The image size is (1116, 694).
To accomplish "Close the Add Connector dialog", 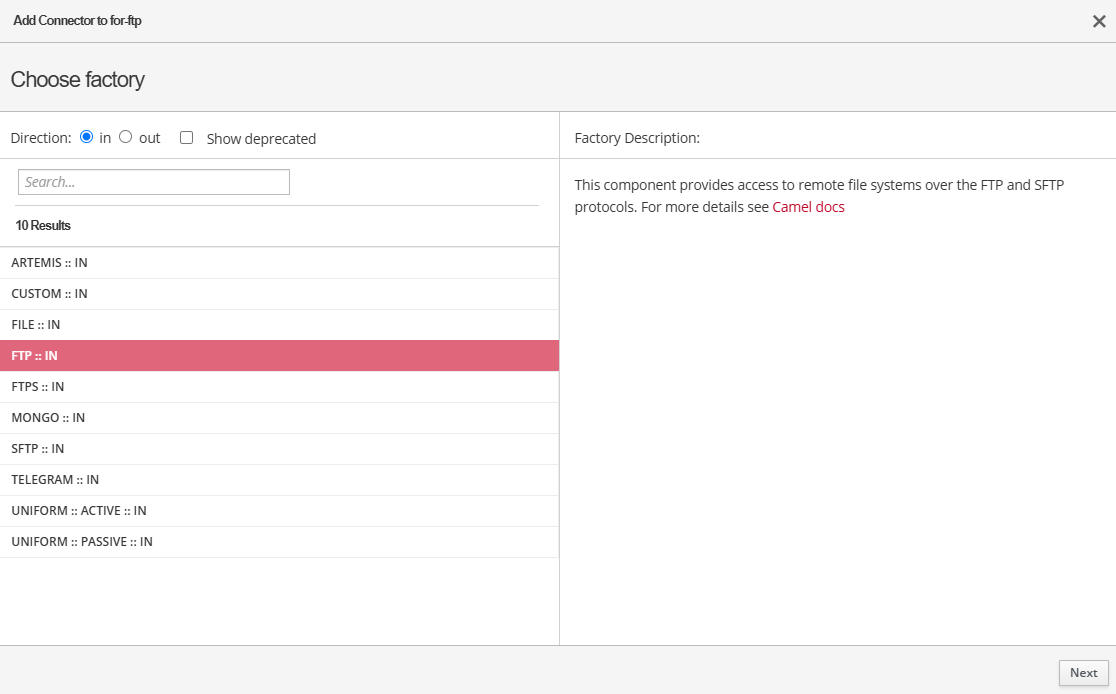I will [x=1099, y=21].
